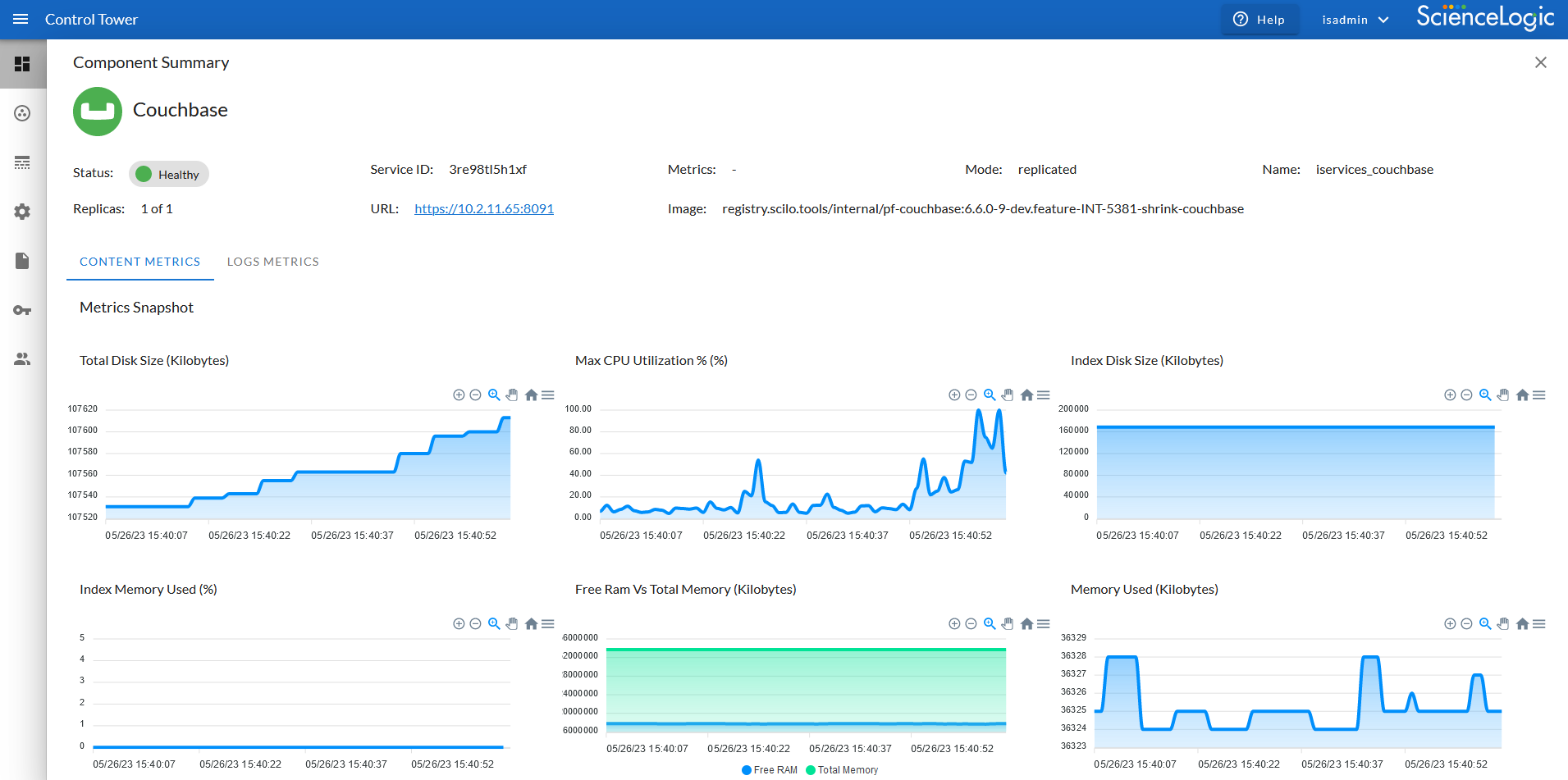Click the key icon in sidebar
Image resolution: width=1568 pixels, height=780 pixels.
[x=22, y=310]
